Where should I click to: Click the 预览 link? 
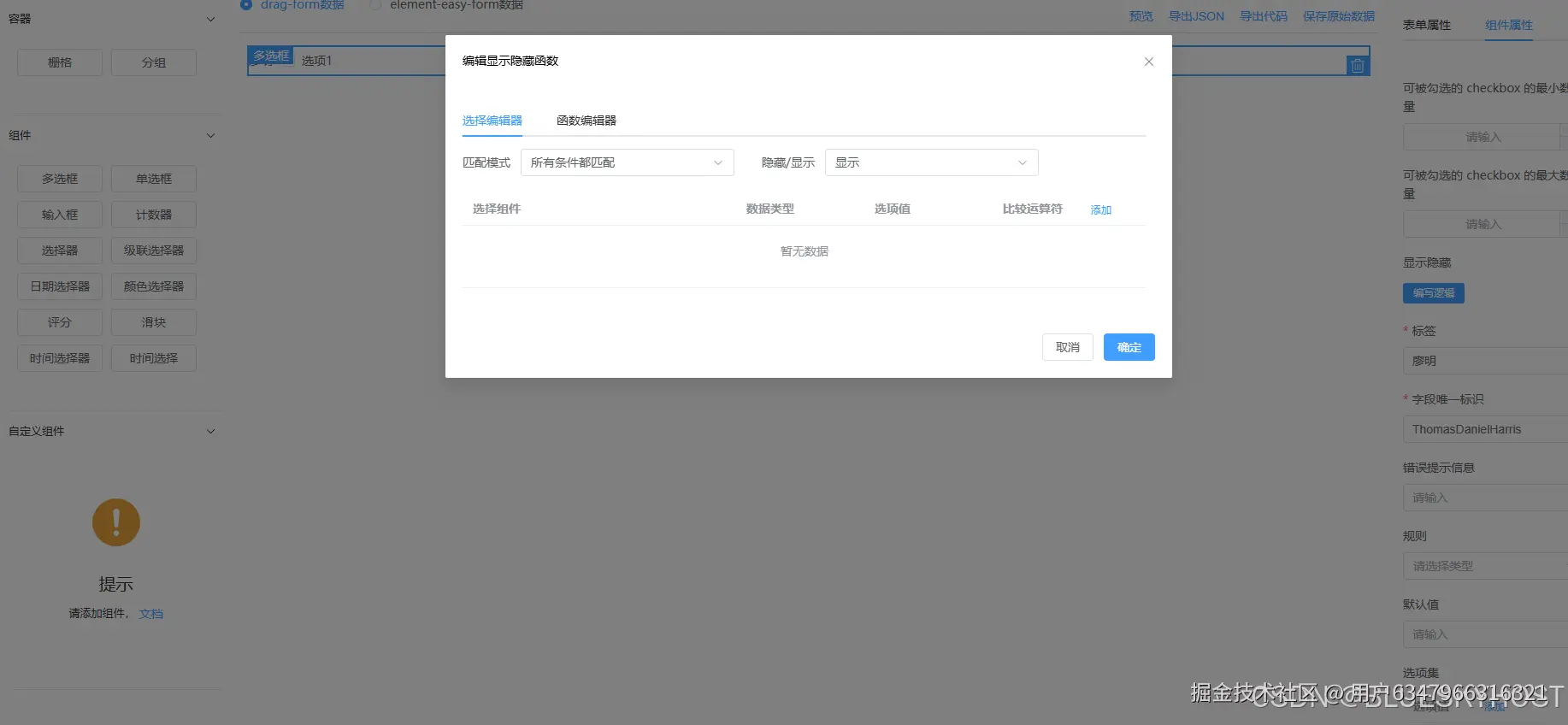click(x=1141, y=16)
